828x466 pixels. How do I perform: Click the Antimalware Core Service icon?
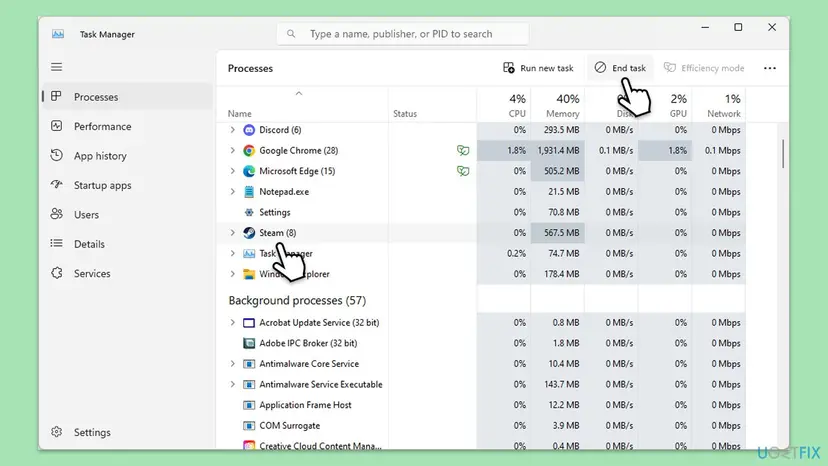(x=249, y=364)
